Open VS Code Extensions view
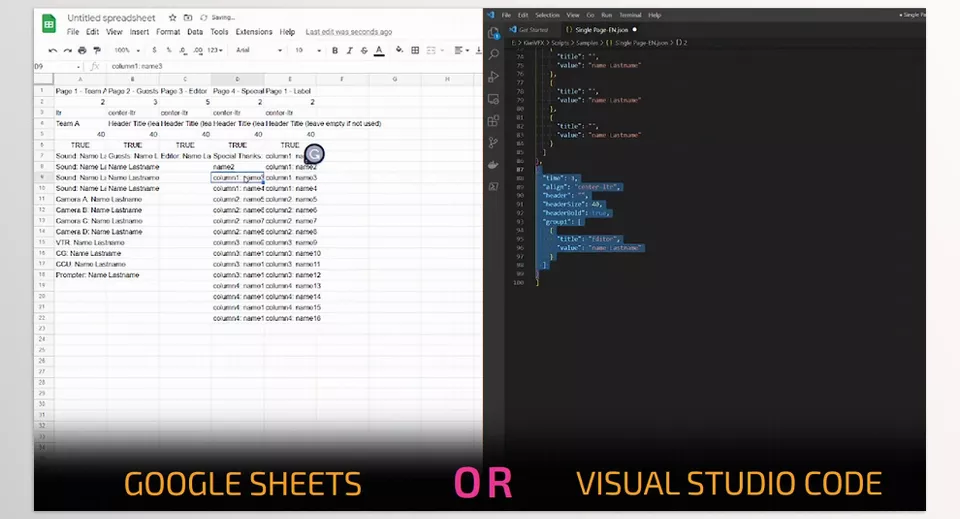Image resolution: width=960 pixels, height=519 pixels. pos(493,121)
